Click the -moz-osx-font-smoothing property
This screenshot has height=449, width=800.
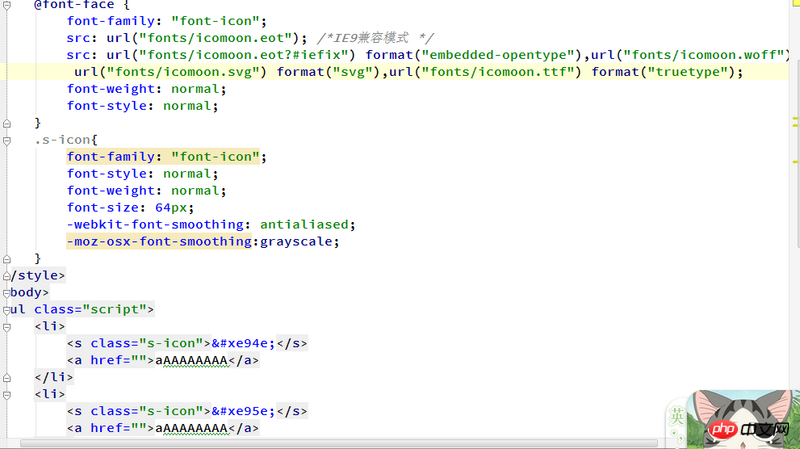coord(159,241)
